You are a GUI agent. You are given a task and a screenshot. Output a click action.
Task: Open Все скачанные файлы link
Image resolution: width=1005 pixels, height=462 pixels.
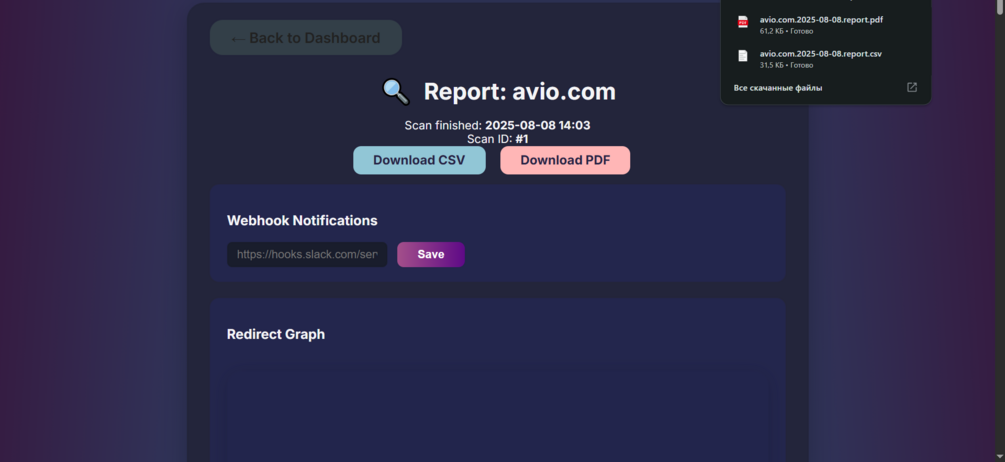[777, 88]
